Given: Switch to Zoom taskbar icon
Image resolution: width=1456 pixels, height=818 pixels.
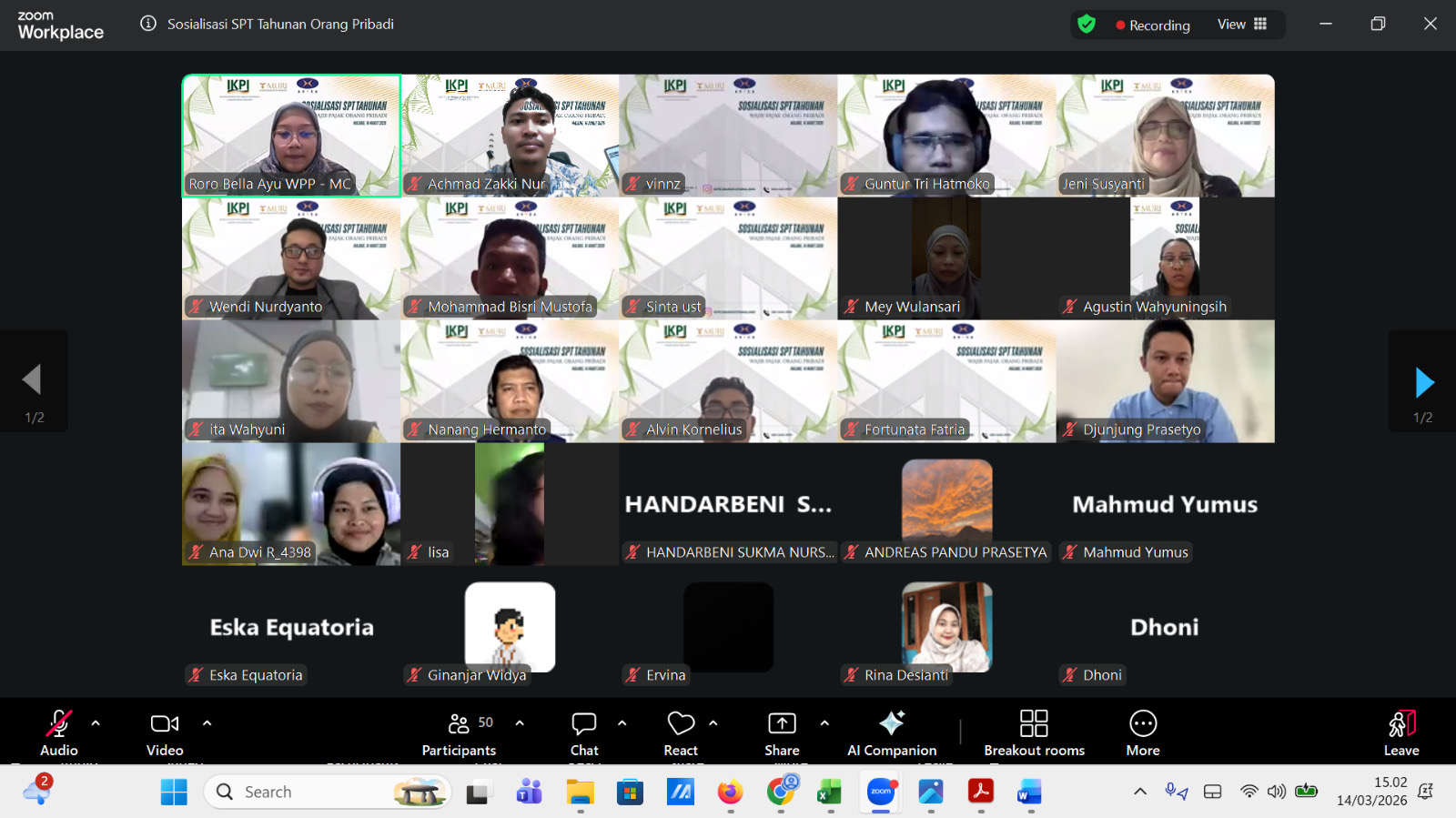Looking at the screenshot, I should pos(881,793).
